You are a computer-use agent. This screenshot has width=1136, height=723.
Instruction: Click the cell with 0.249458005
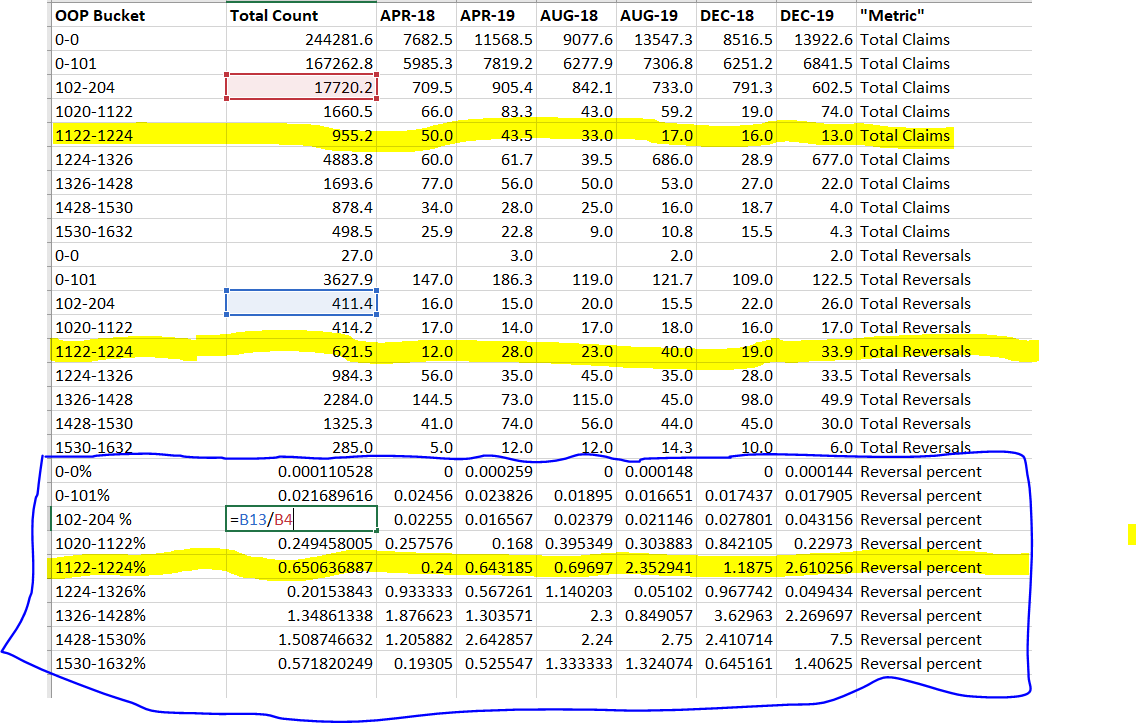tap(301, 543)
